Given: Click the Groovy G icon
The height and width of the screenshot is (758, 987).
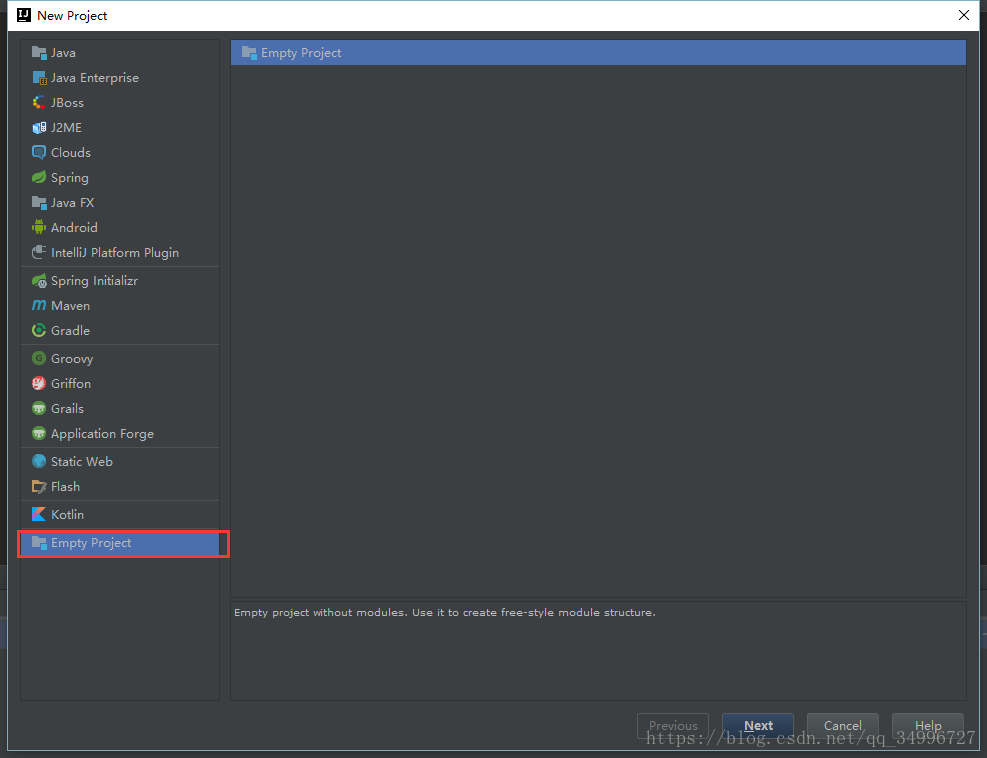Looking at the screenshot, I should [39, 359].
